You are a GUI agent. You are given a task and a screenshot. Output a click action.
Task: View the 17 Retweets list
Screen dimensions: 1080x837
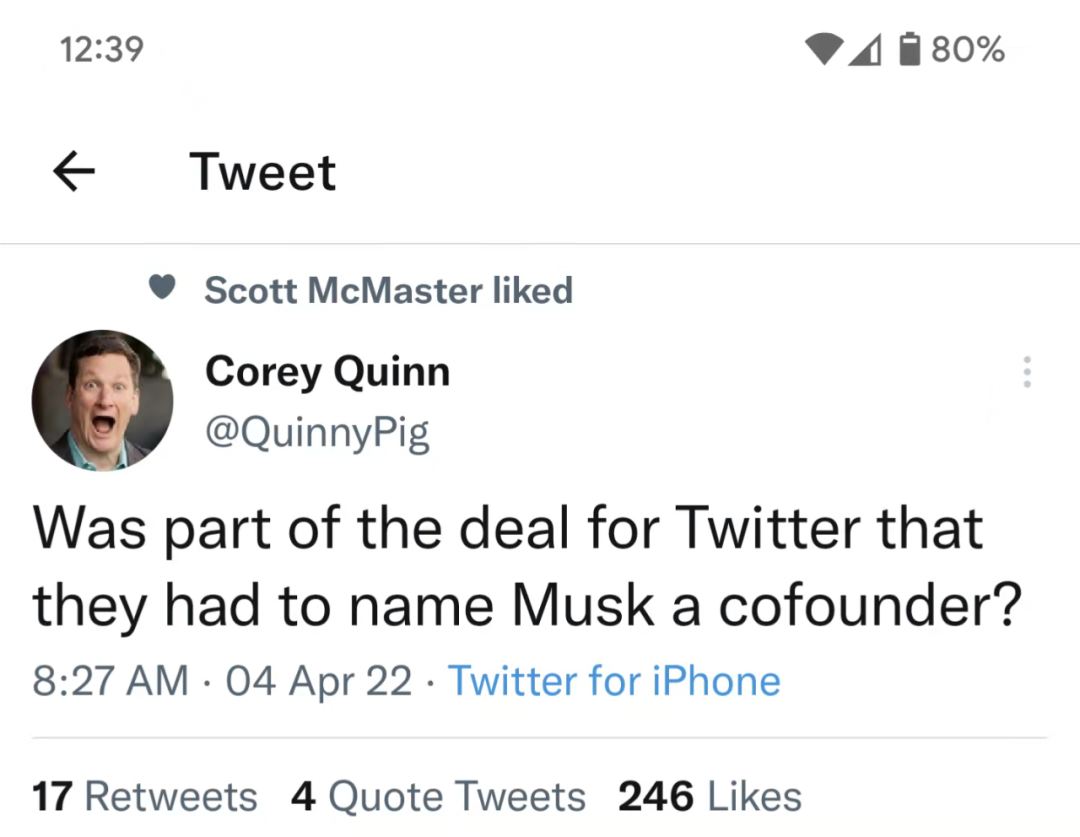tap(145, 797)
